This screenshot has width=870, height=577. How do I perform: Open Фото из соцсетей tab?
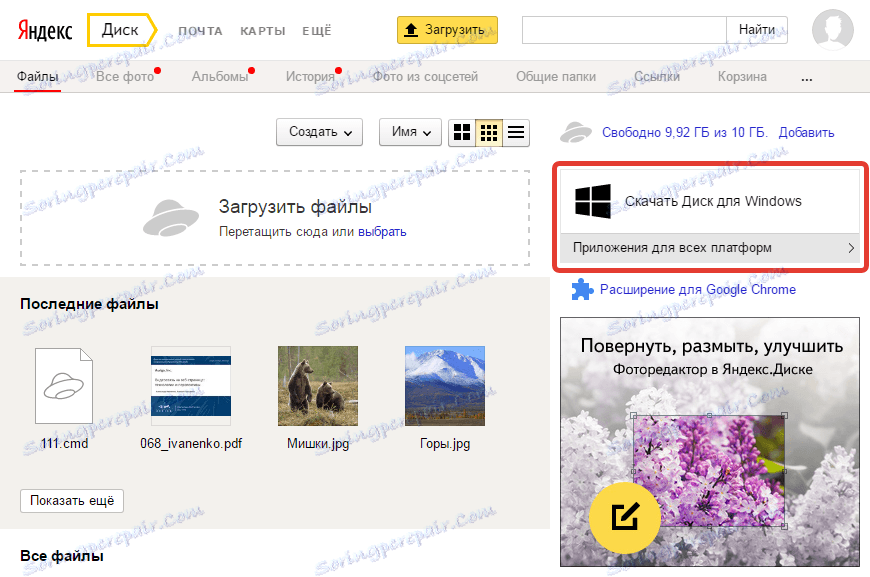tap(425, 77)
